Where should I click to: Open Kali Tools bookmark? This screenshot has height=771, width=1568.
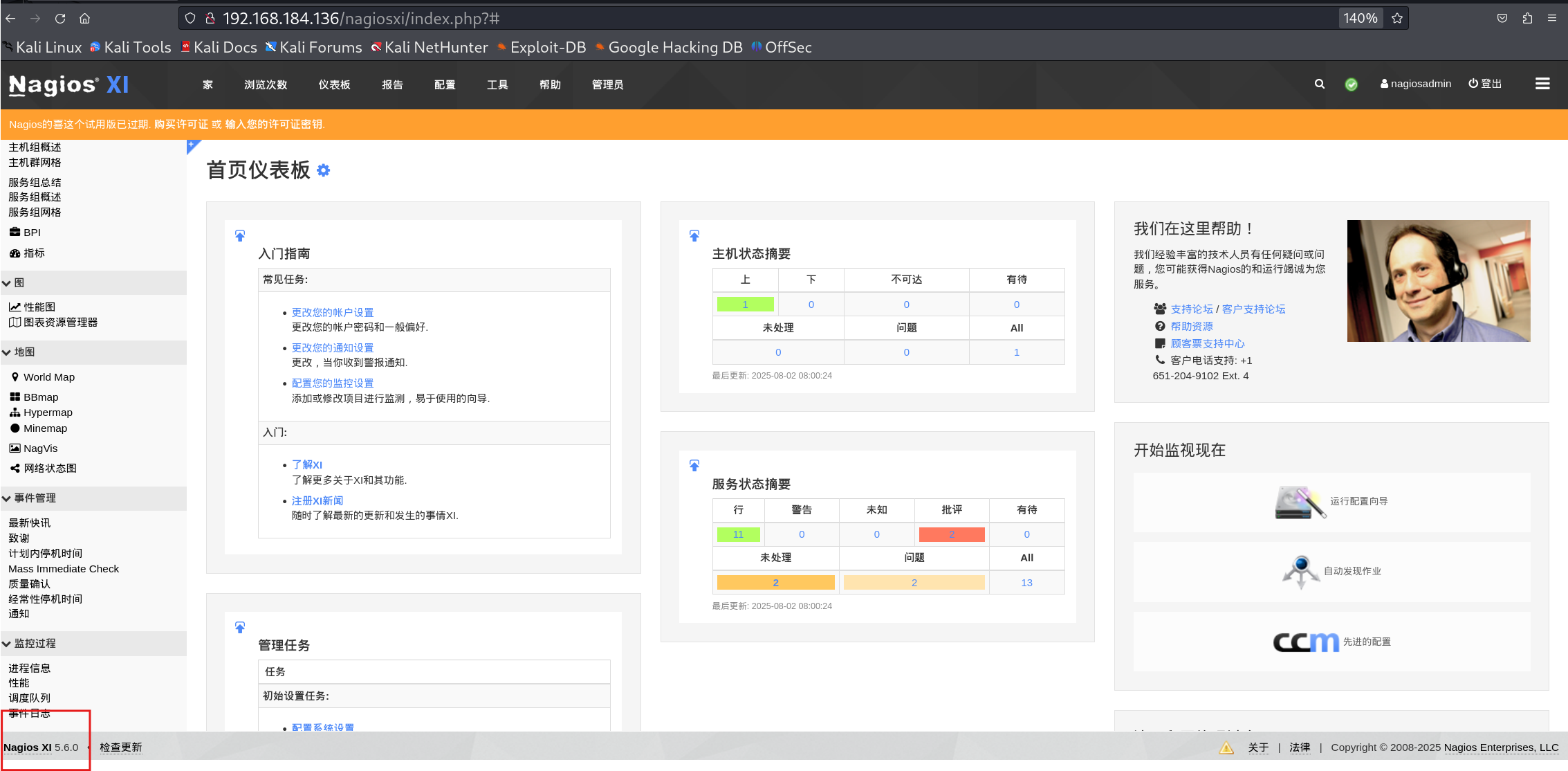click(130, 47)
